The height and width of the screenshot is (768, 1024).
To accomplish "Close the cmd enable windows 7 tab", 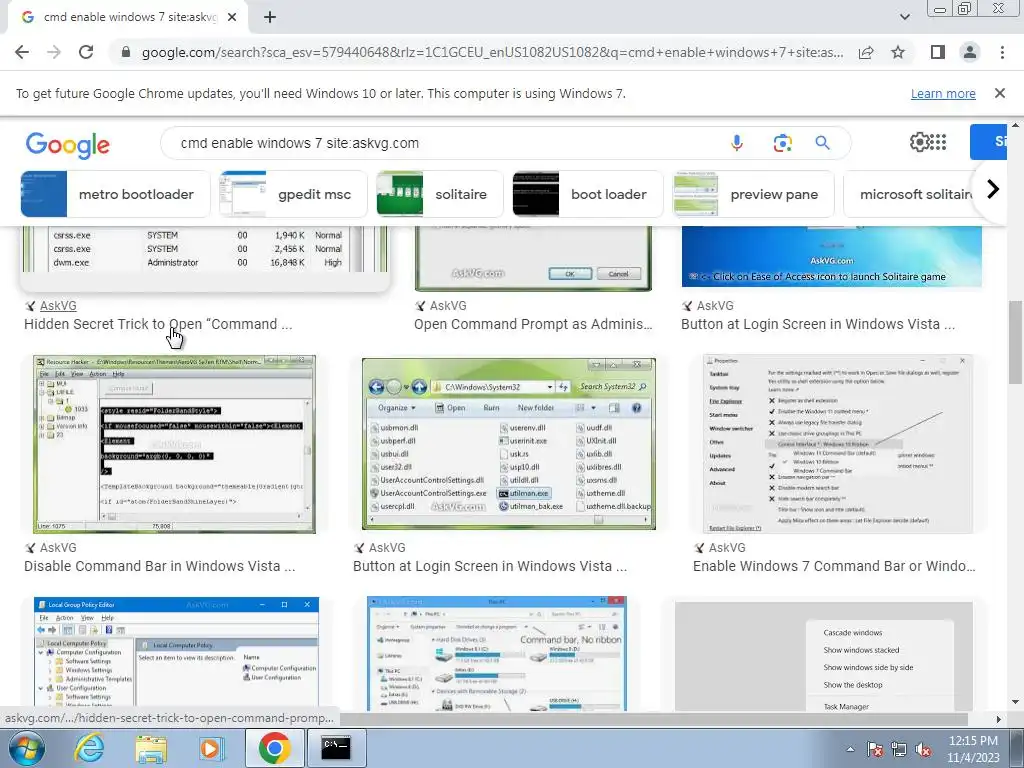I will pos(232,18).
